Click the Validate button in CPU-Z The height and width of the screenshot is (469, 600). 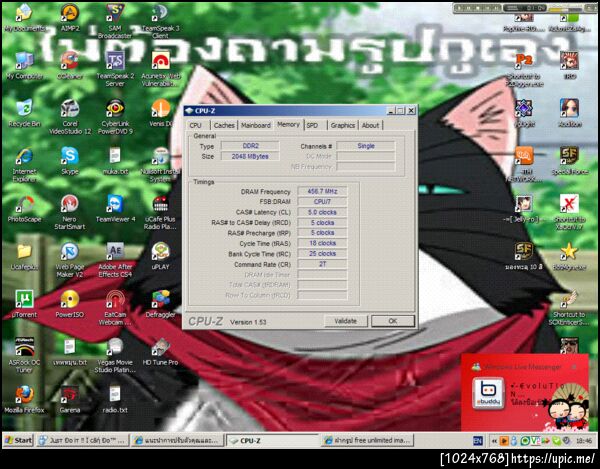coord(346,321)
